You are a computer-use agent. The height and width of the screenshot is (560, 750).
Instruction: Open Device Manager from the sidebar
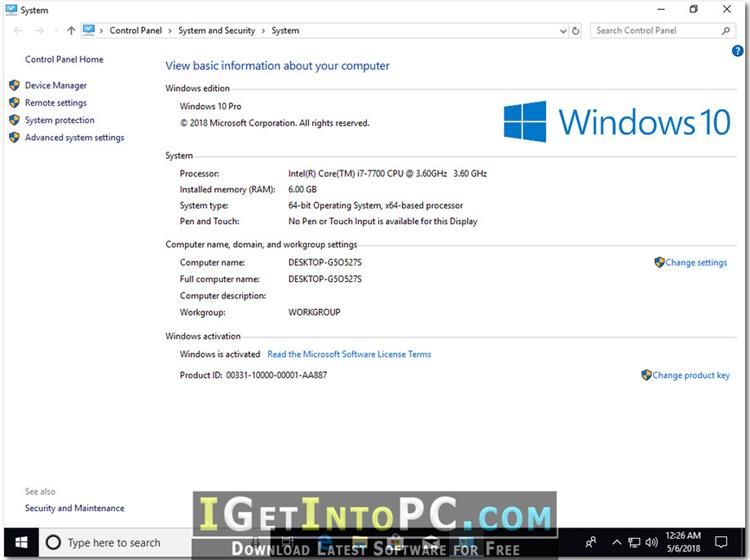click(55, 85)
